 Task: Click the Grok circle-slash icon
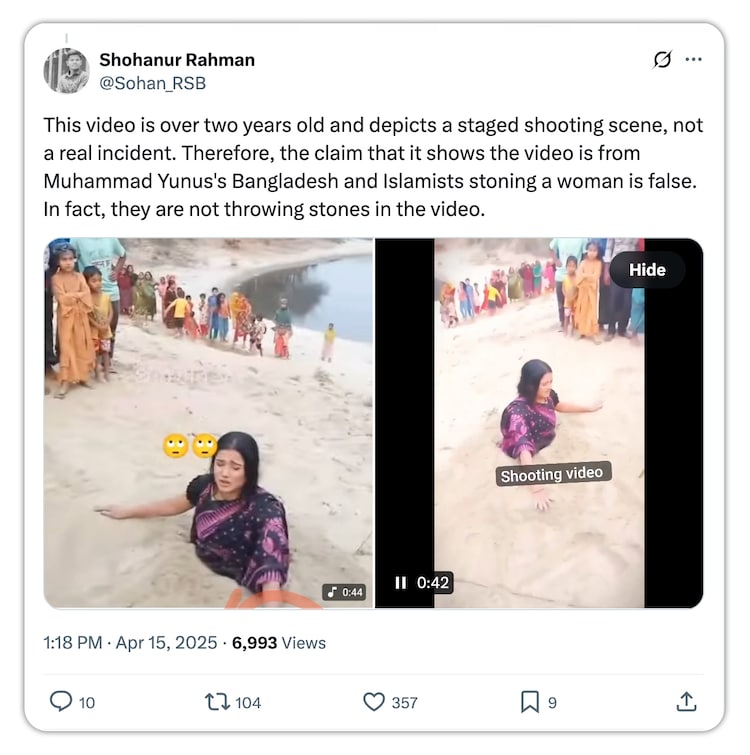click(x=662, y=60)
